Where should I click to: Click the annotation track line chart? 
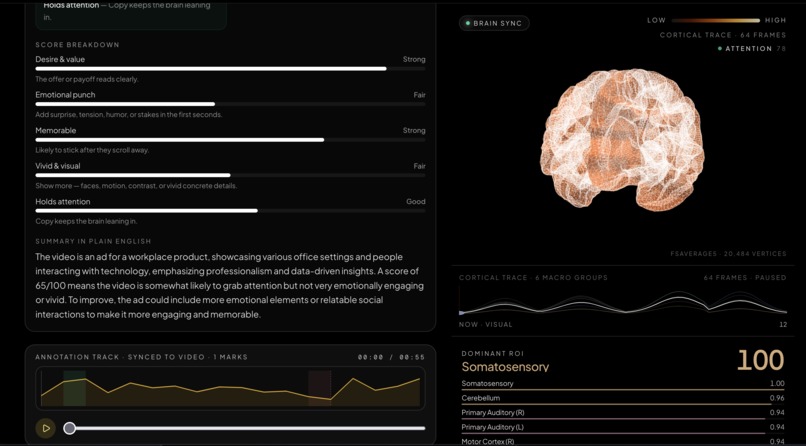[x=230, y=388]
